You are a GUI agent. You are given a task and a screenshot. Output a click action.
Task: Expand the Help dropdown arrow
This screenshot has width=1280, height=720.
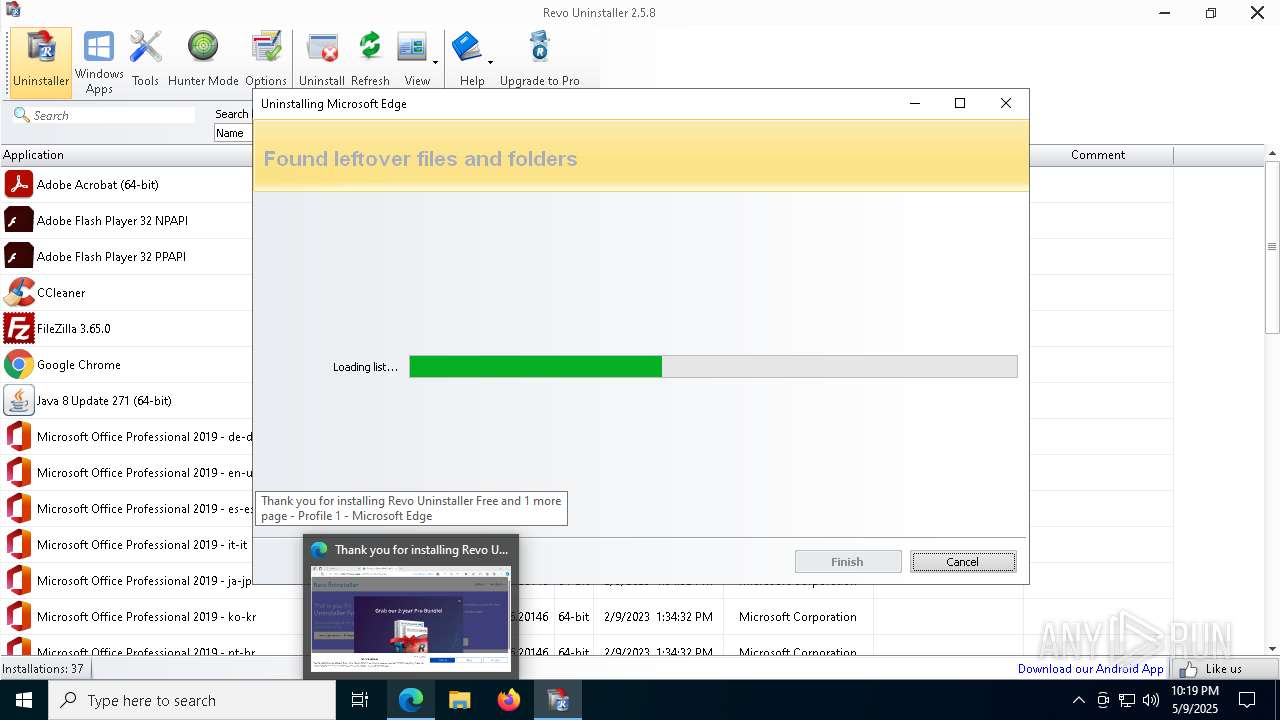tap(490, 63)
